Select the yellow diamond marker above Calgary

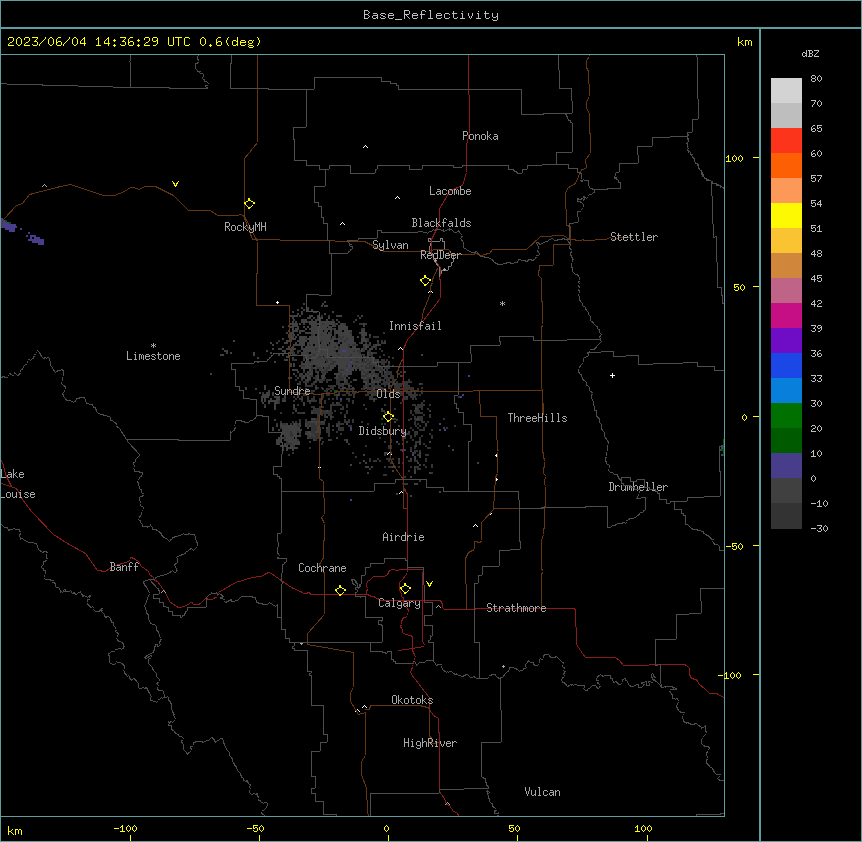(x=405, y=589)
